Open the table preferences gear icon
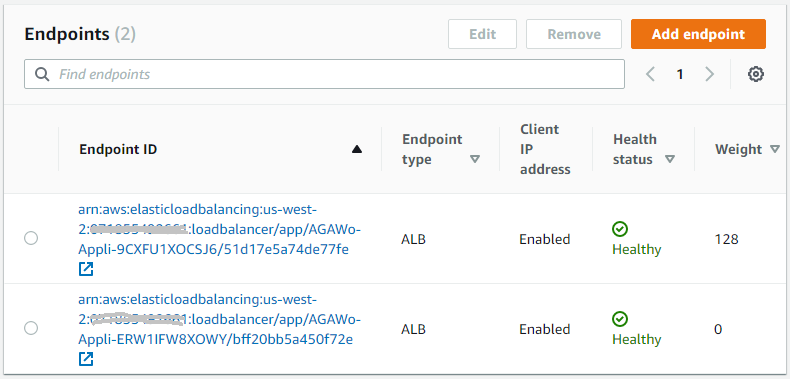Viewport: 790px width, 379px height. click(x=755, y=75)
